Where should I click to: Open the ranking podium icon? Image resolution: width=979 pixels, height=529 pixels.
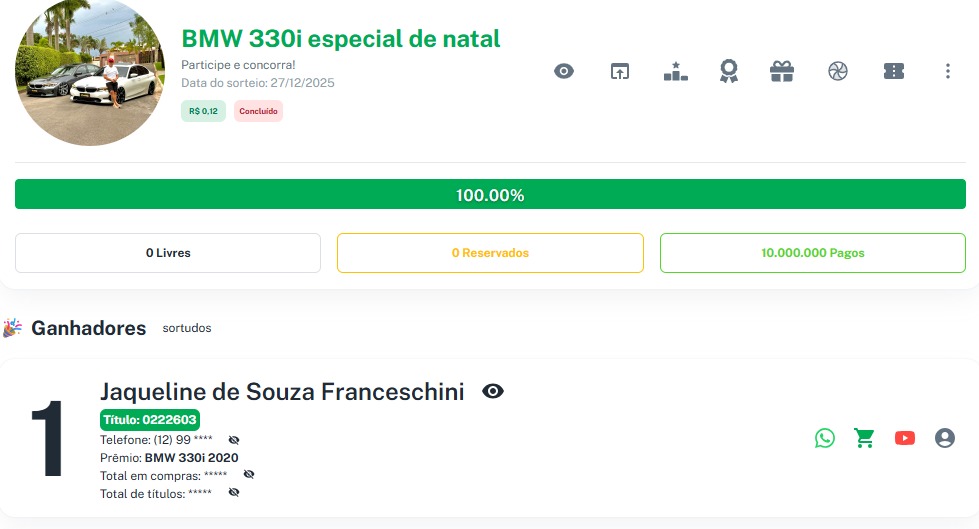pyautogui.click(x=676, y=71)
